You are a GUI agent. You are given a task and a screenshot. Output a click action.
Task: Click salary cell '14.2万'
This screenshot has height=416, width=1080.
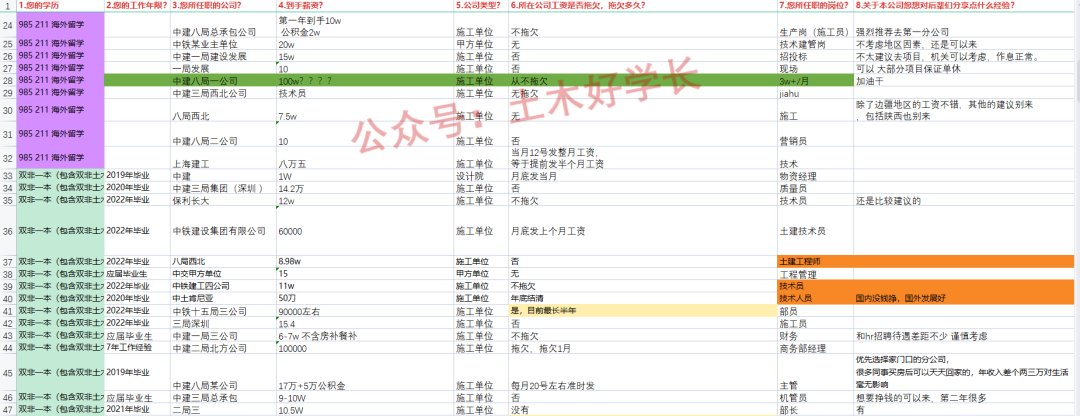pyautogui.click(x=364, y=188)
